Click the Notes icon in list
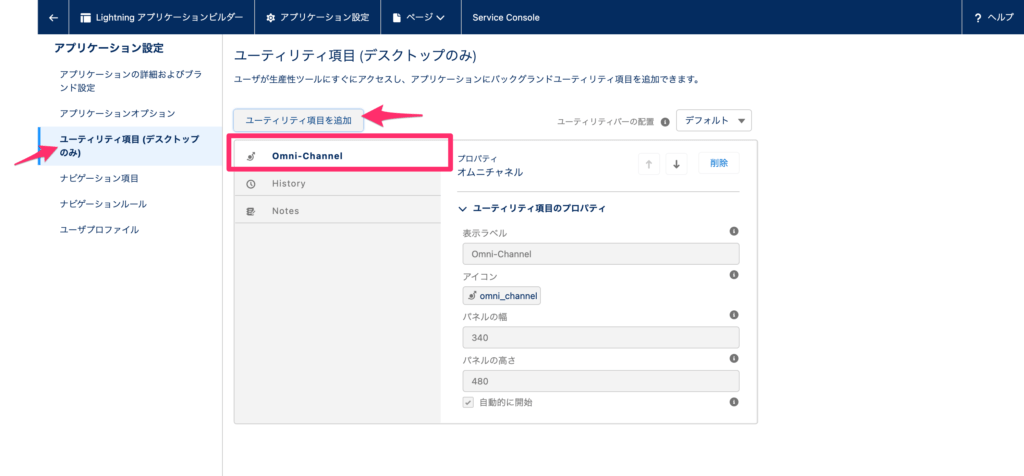Screen dimensions: 1024x476 click(x=251, y=212)
